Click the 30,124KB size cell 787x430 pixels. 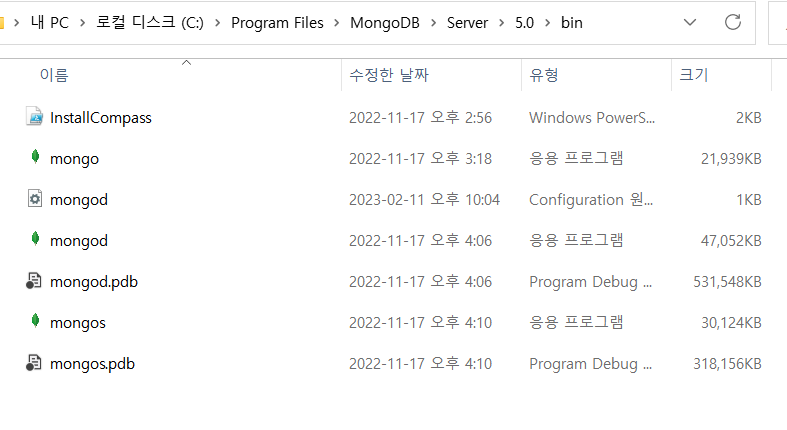pyautogui.click(x=731, y=323)
